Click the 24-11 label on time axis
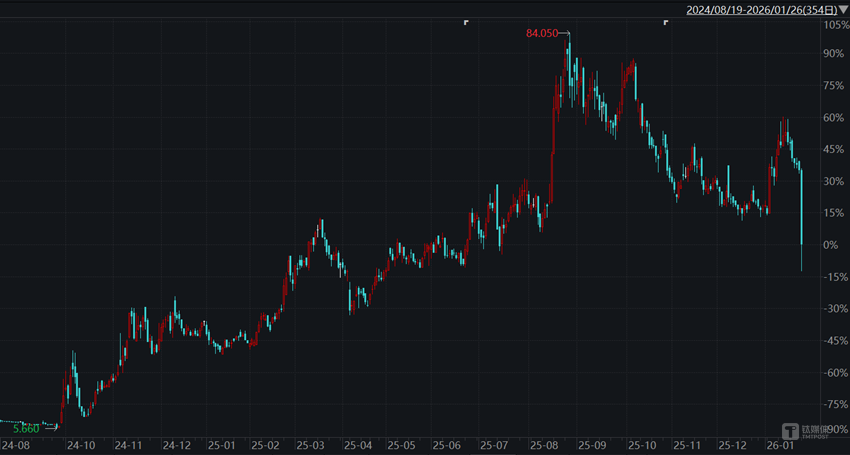Screen dimensions: 850x455 (x=129, y=445)
